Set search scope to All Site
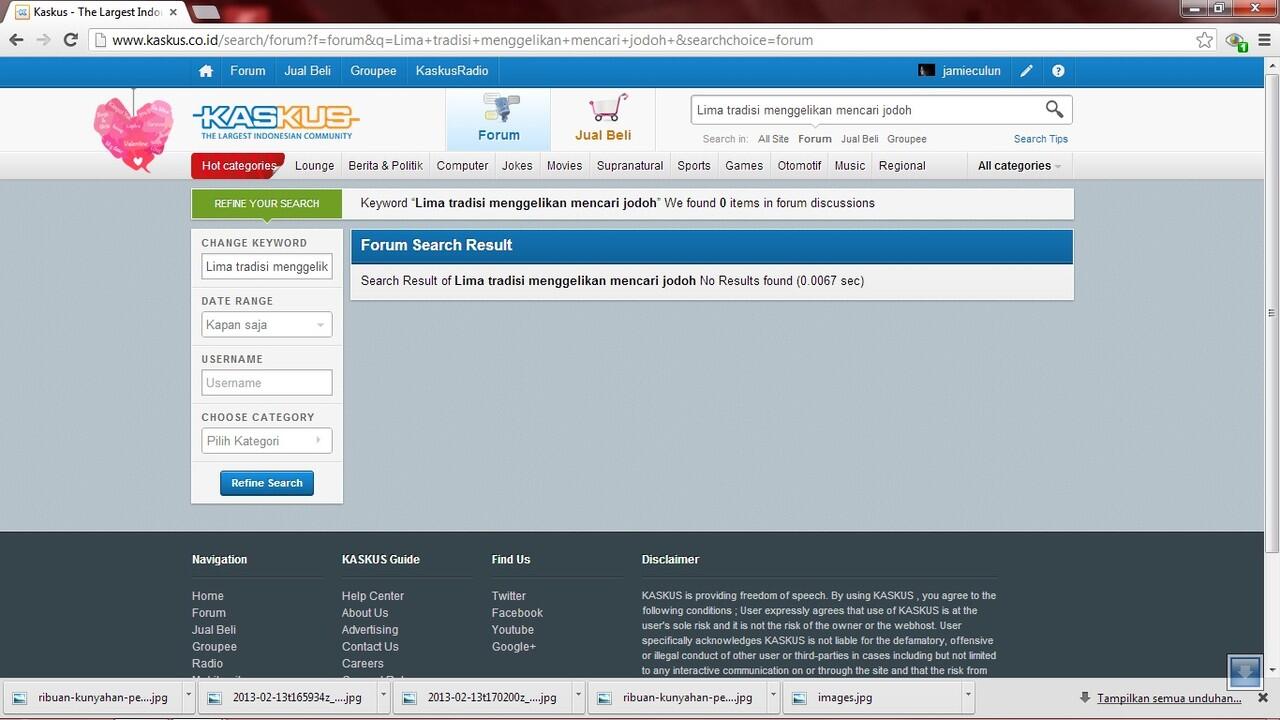The width and height of the screenshot is (1280, 720). (773, 139)
